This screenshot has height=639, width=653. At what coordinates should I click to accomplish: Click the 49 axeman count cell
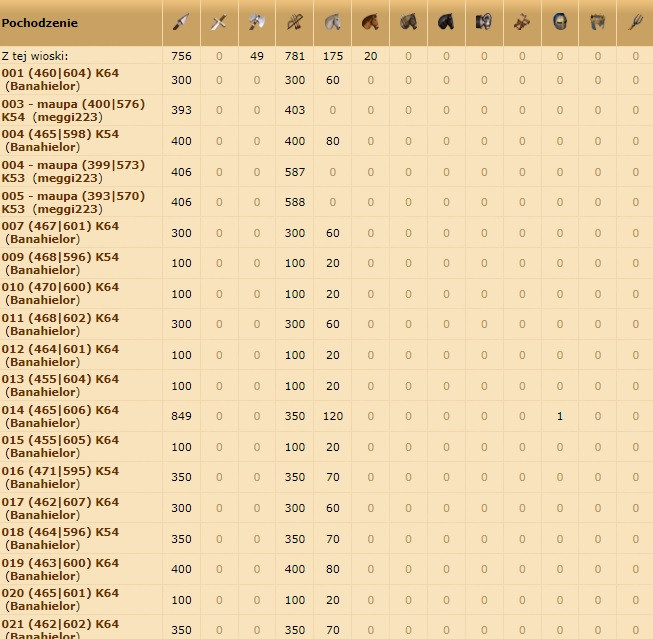coord(257,56)
